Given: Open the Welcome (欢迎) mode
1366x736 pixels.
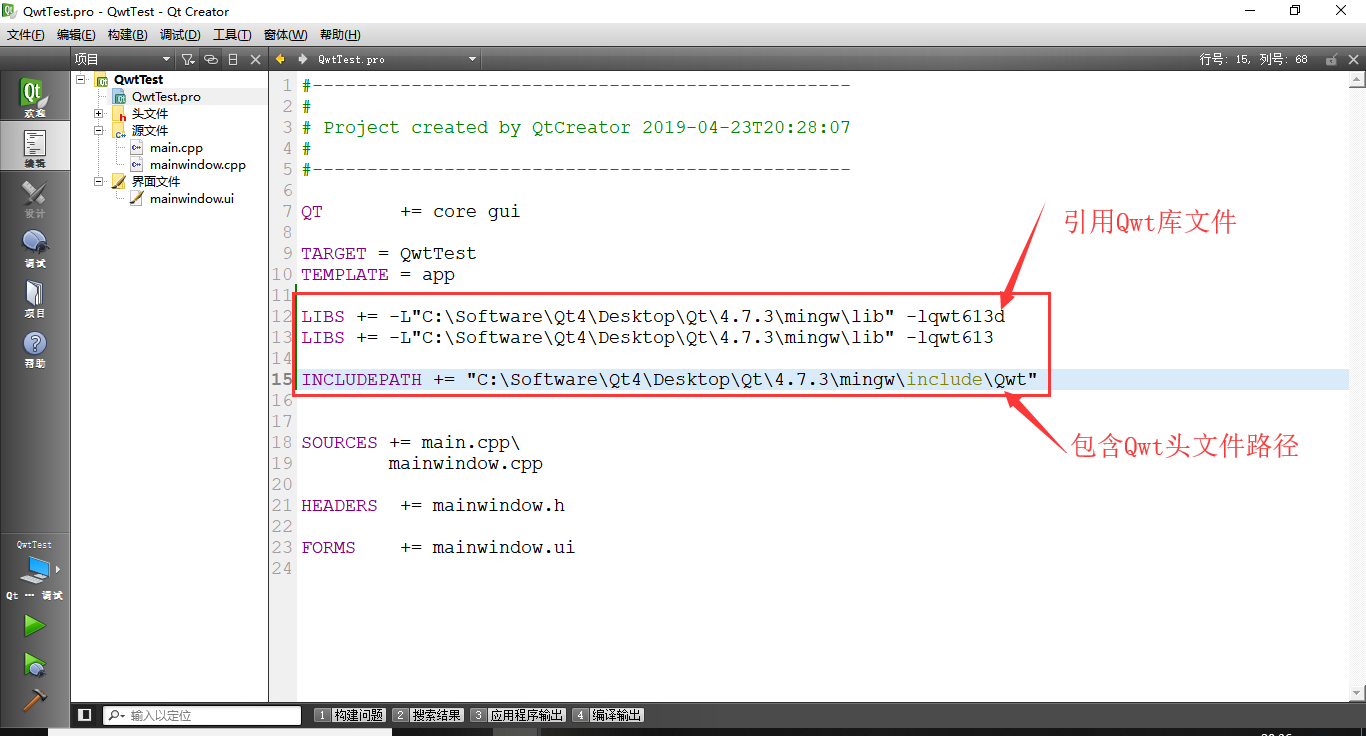Looking at the screenshot, I should pyautogui.click(x=34, y=98).
